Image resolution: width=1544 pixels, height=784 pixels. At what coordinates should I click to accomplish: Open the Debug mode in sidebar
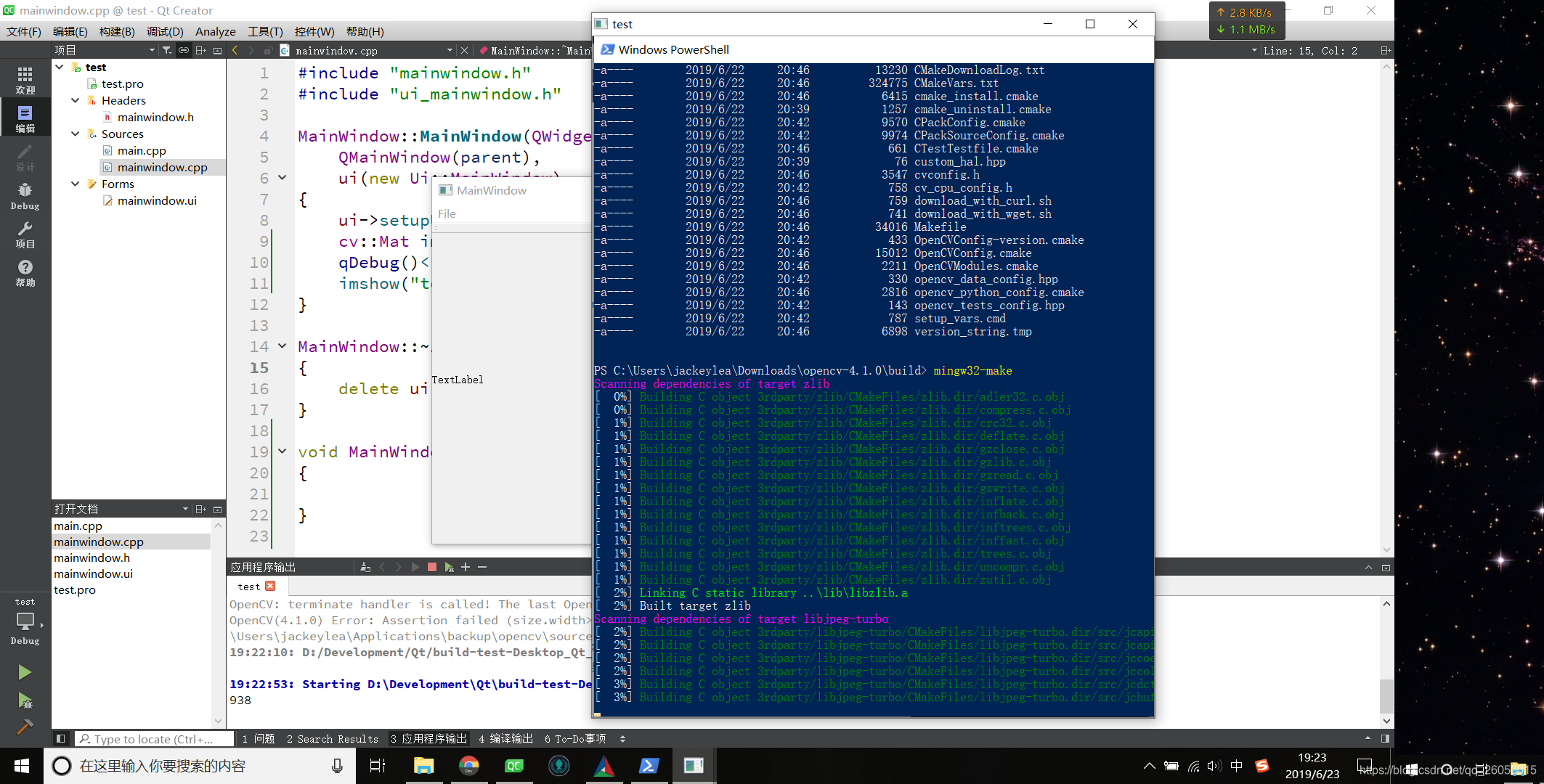[x=25, y=195]
